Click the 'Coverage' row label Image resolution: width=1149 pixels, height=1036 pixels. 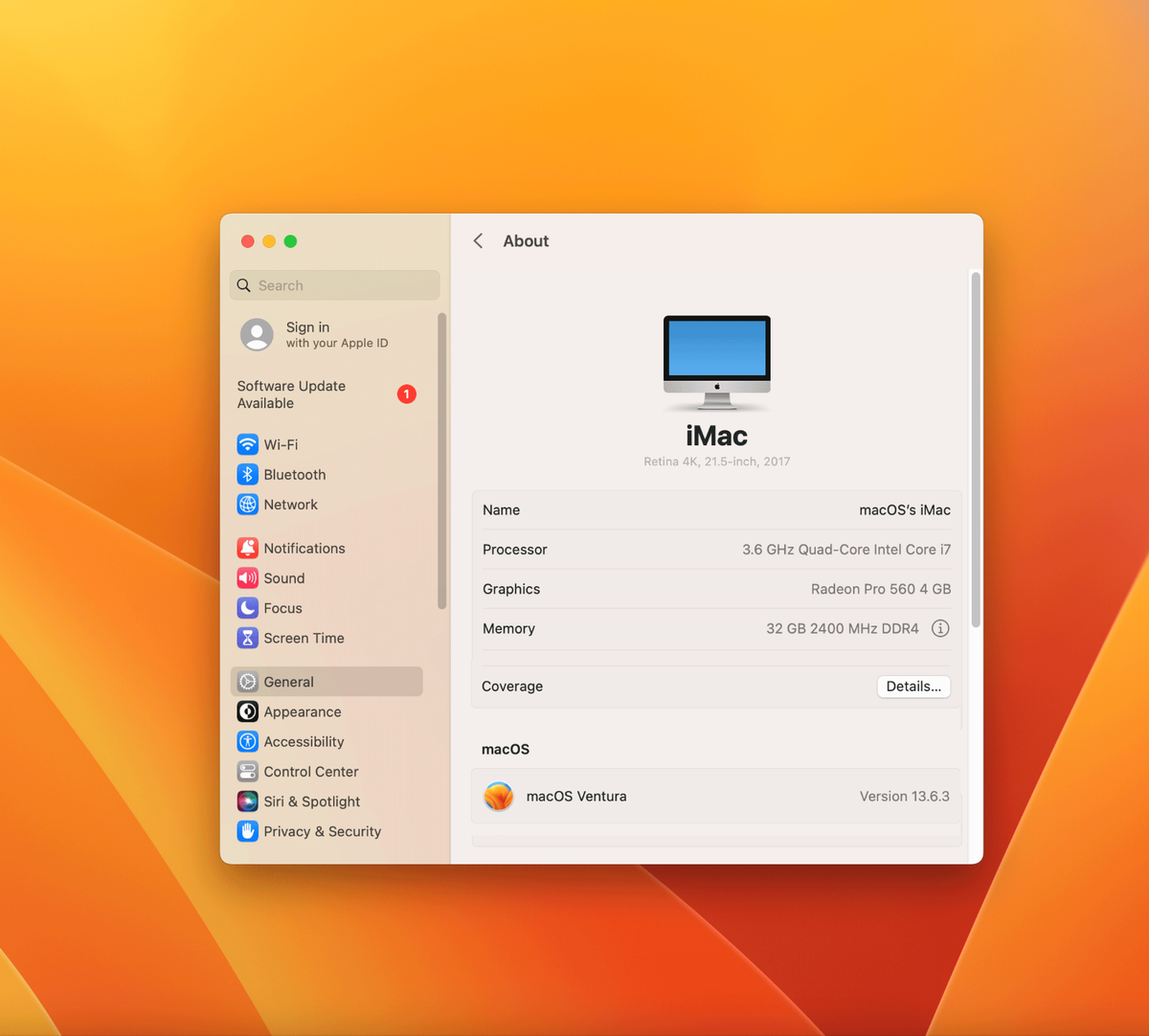[512, 687]
